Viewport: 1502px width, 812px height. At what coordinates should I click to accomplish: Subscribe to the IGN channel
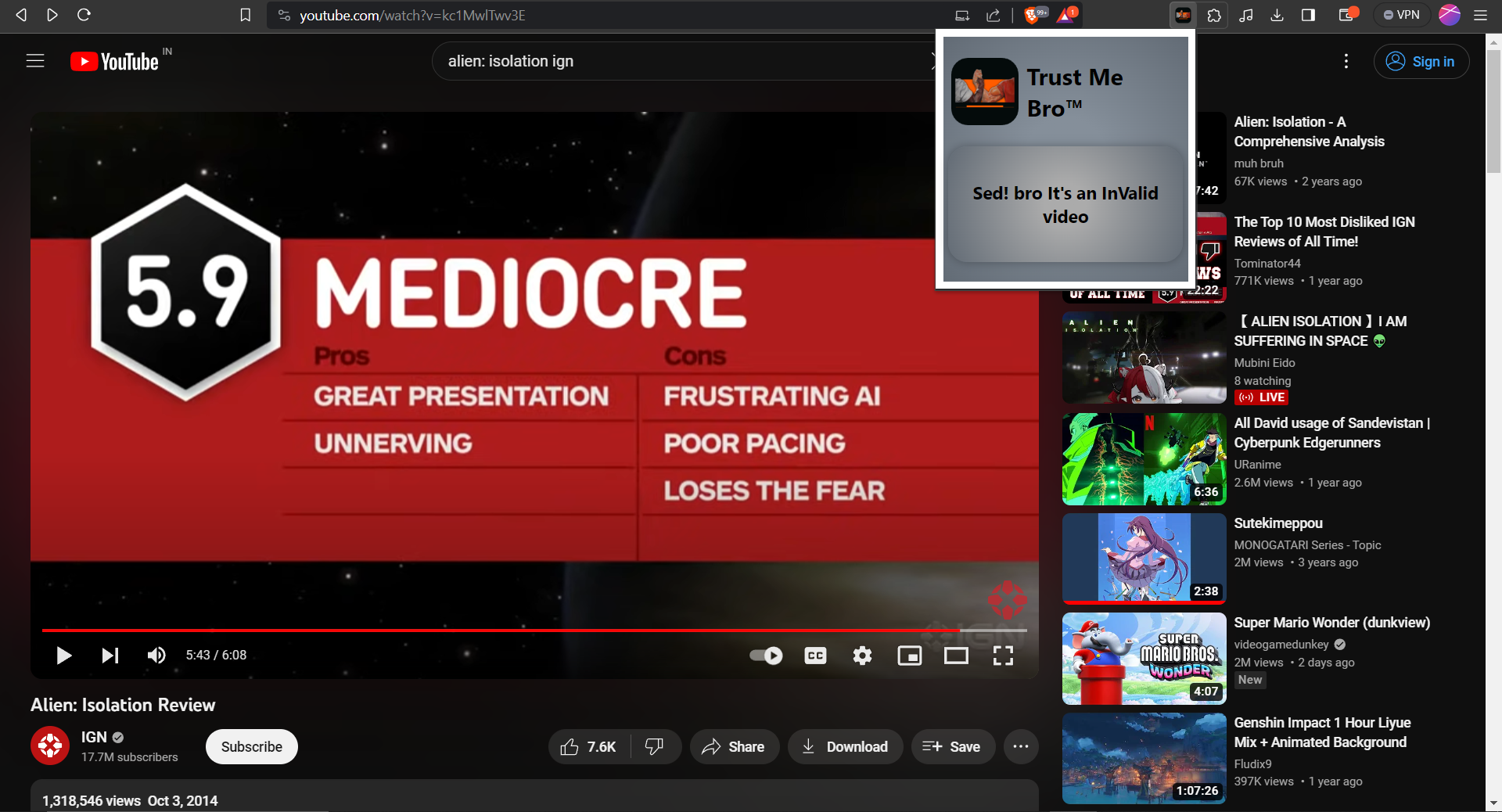(x=251, y=746)
